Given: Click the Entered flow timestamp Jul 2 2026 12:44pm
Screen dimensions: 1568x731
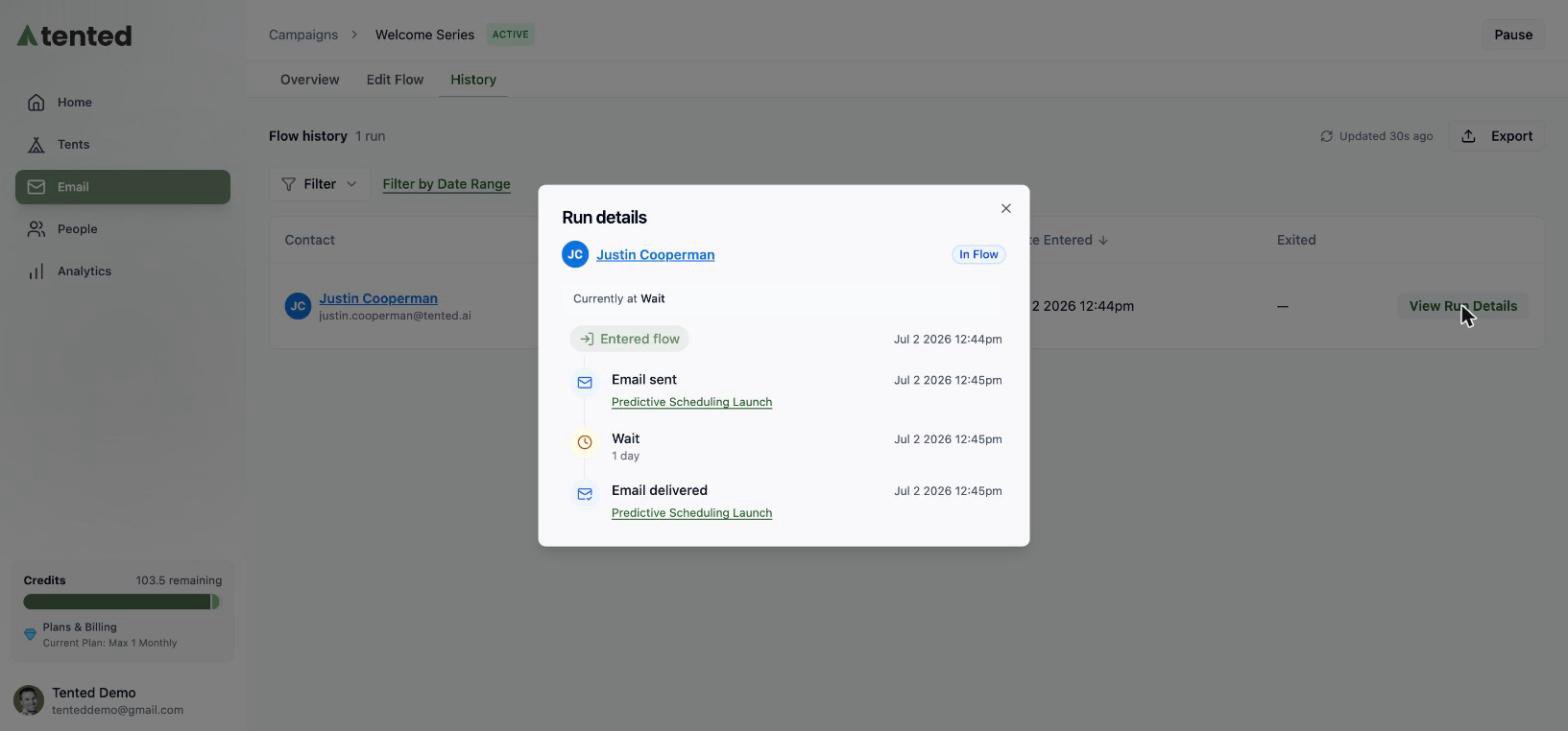Looking at the screenshot, I should 948,339.
